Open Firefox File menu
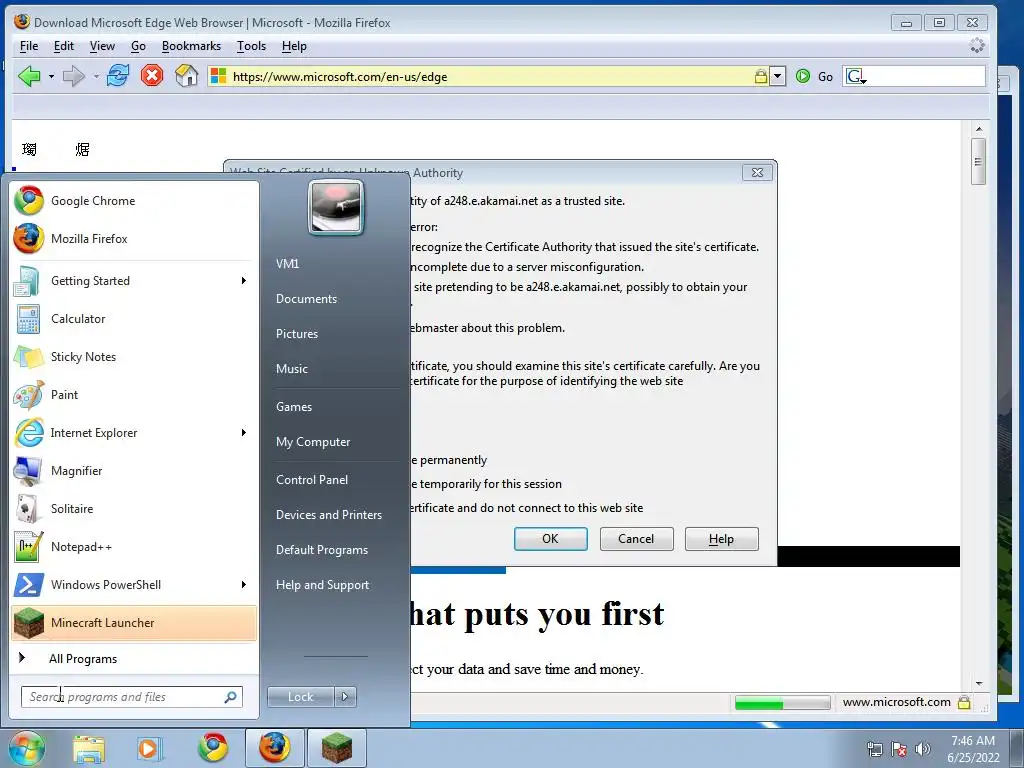 pos(29,46)
